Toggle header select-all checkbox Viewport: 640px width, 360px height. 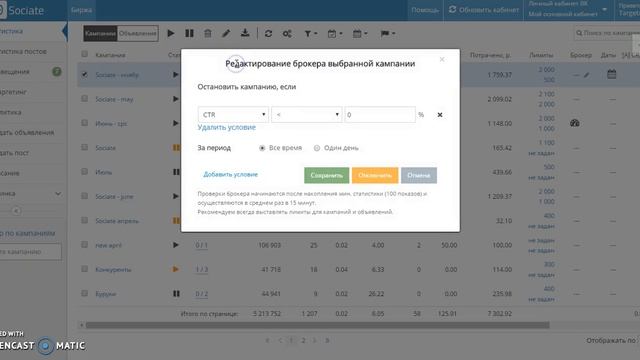click(84, 54)
